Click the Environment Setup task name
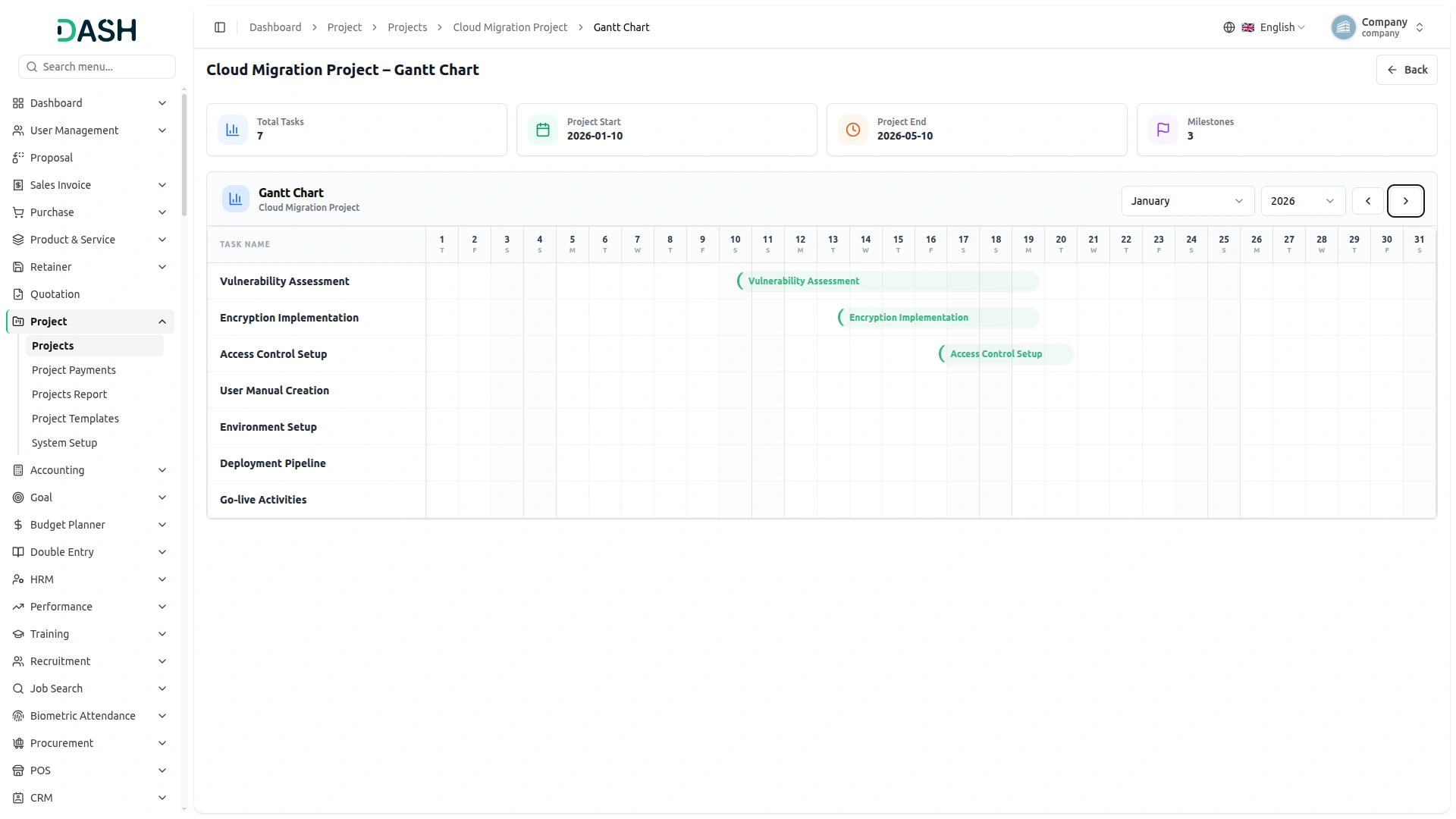 pos(268,427)
